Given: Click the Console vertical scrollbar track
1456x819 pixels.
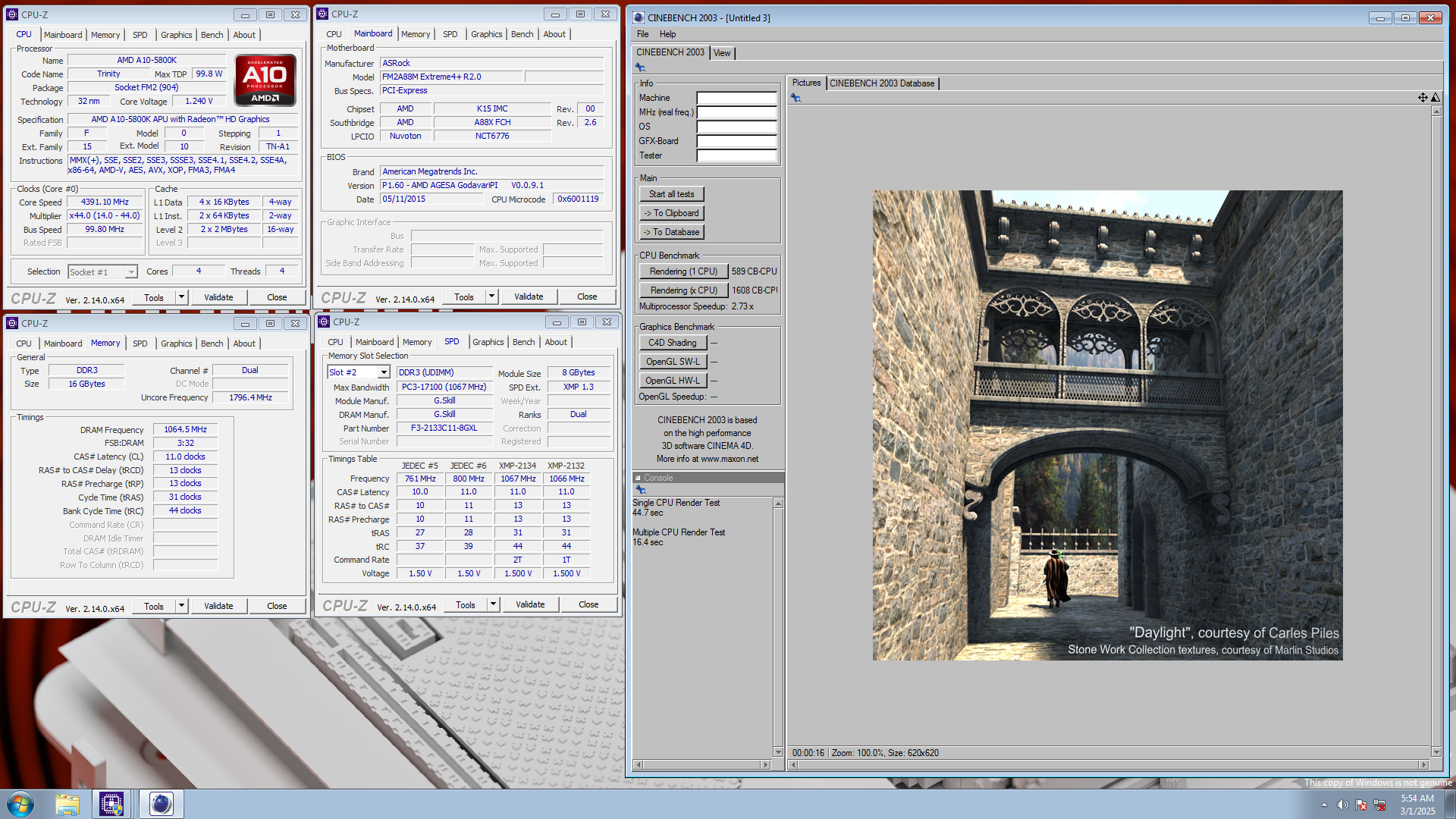Looking at the screenshot, I should (x=778, y=628).
